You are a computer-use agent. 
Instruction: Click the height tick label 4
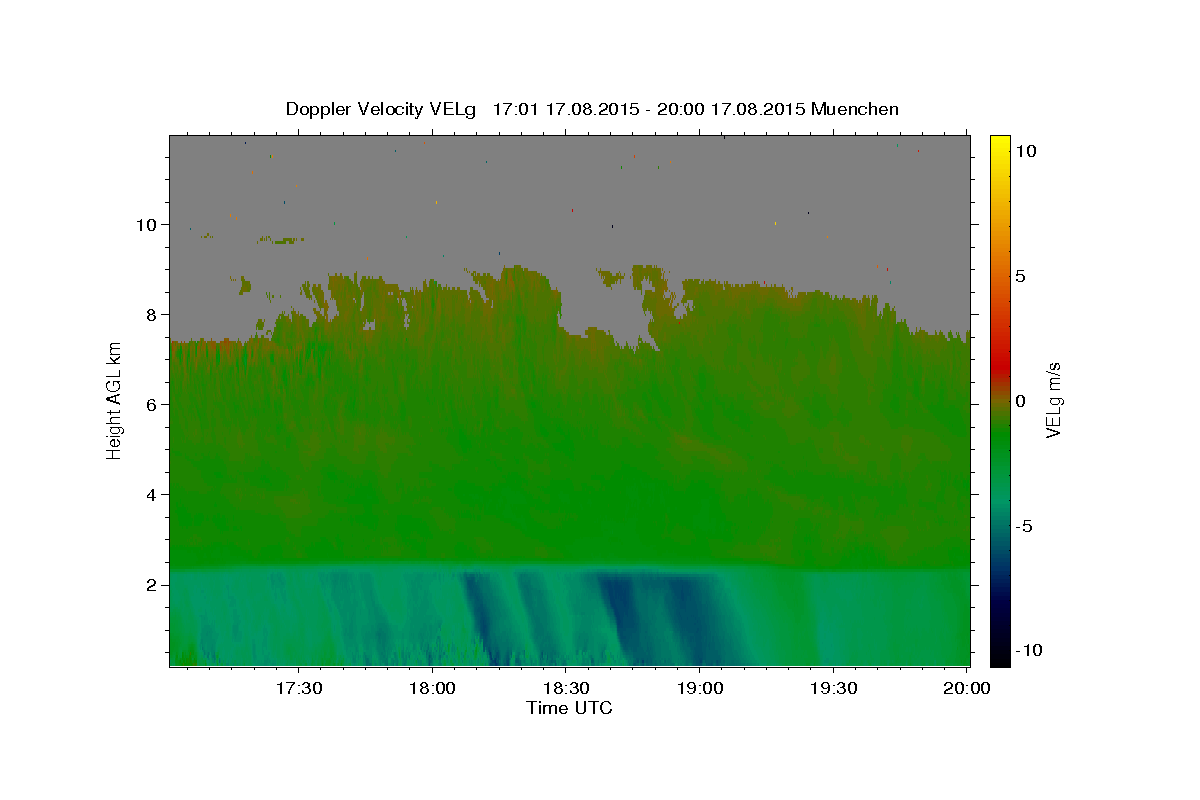tap(151, 495)
